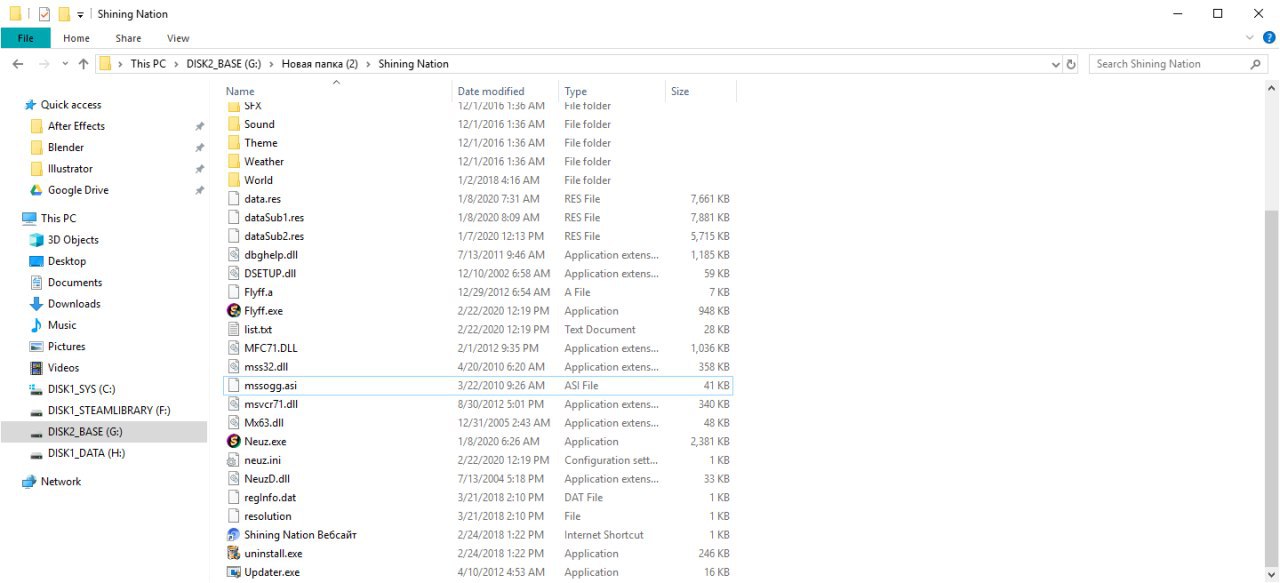The height and width of the screenshot is (583, 1280).
Task: Click the New folder quick access toolbar icon
Action: click(64, 14)
